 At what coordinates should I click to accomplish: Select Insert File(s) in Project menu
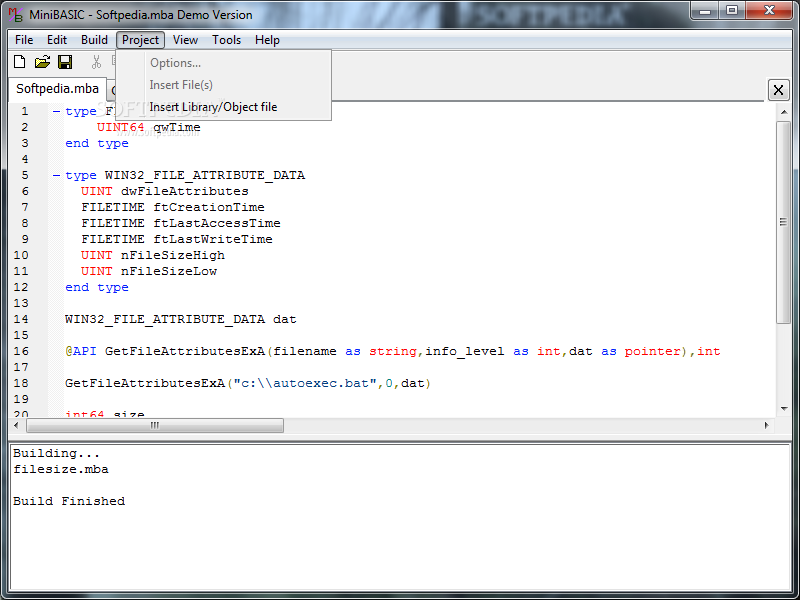tap(181, 85)
